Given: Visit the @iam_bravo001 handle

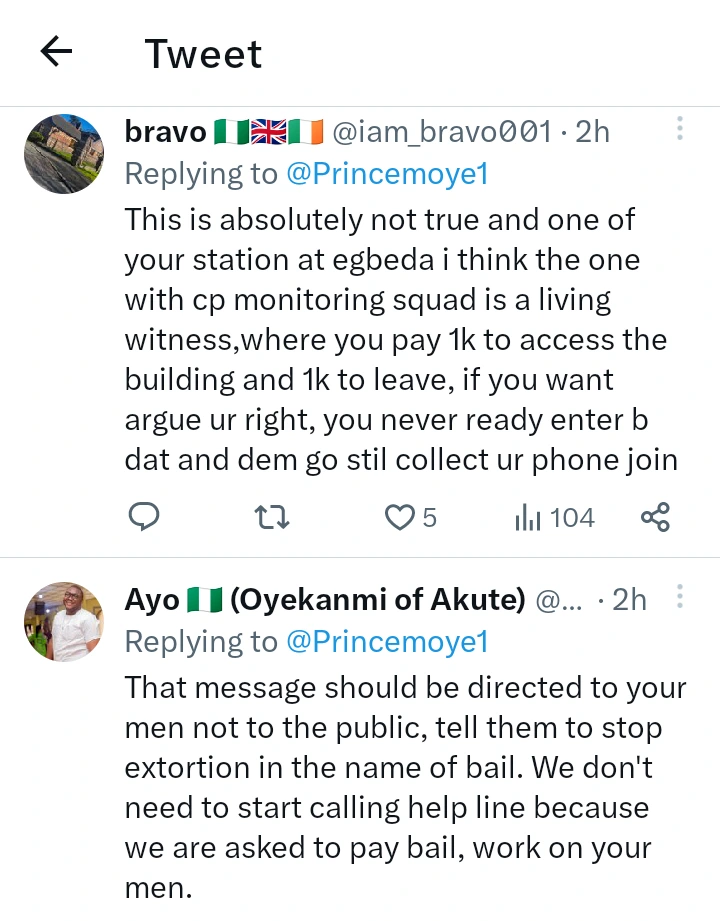Looking at the screenshot, I should 442,132.
